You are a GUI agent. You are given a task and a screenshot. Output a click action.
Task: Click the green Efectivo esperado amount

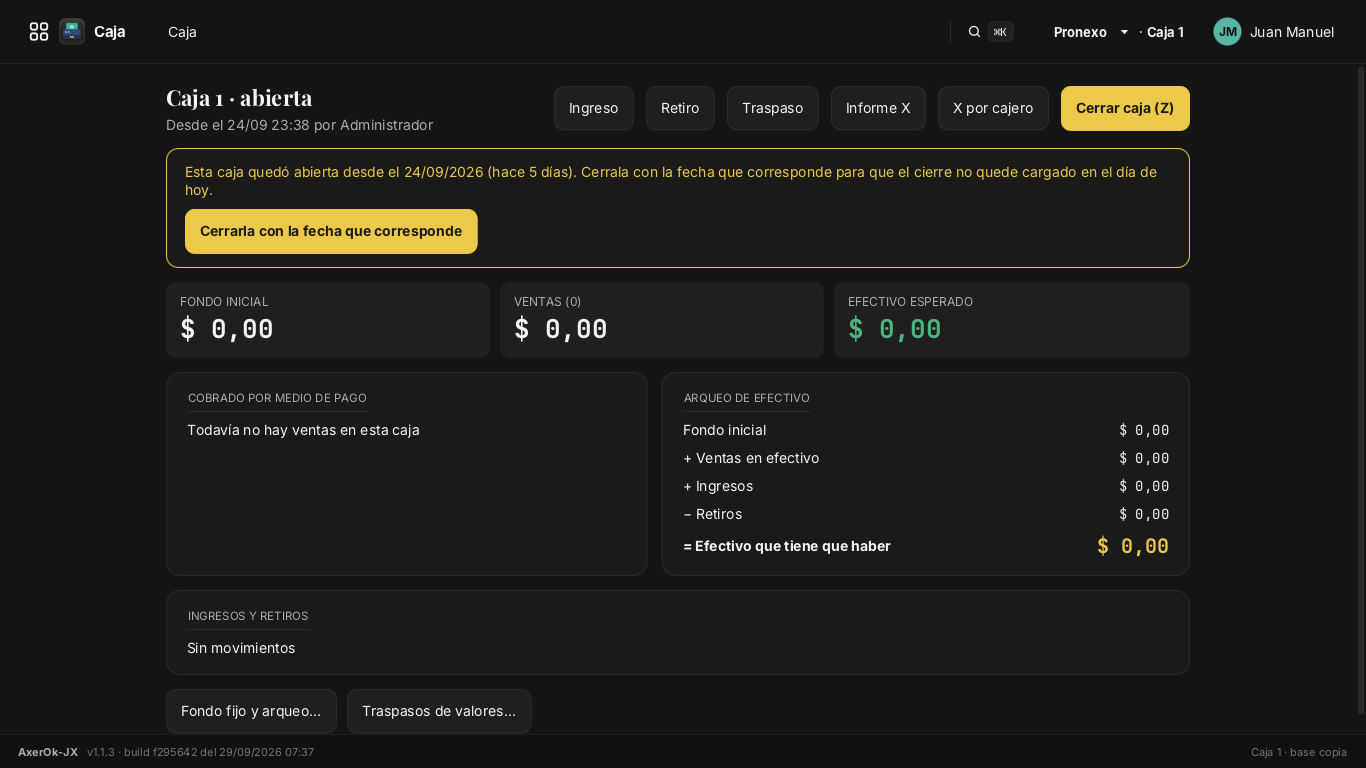895,329
